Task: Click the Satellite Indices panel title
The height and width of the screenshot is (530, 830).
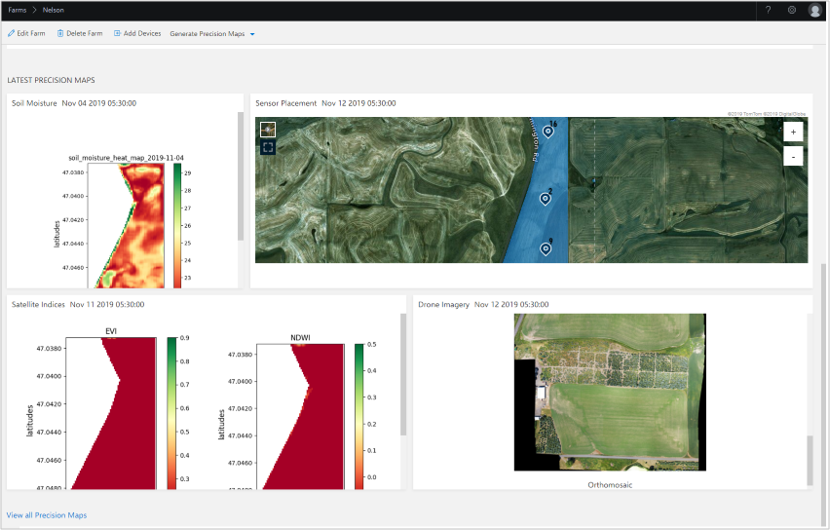Action: 38,304
